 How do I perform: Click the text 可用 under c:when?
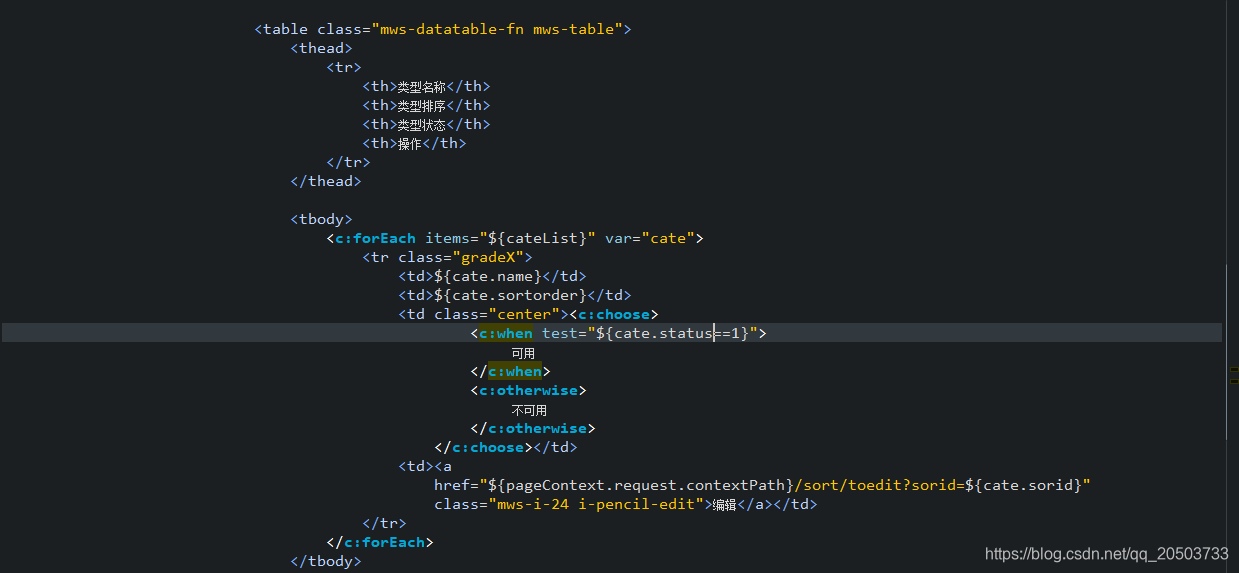[523, 353]
